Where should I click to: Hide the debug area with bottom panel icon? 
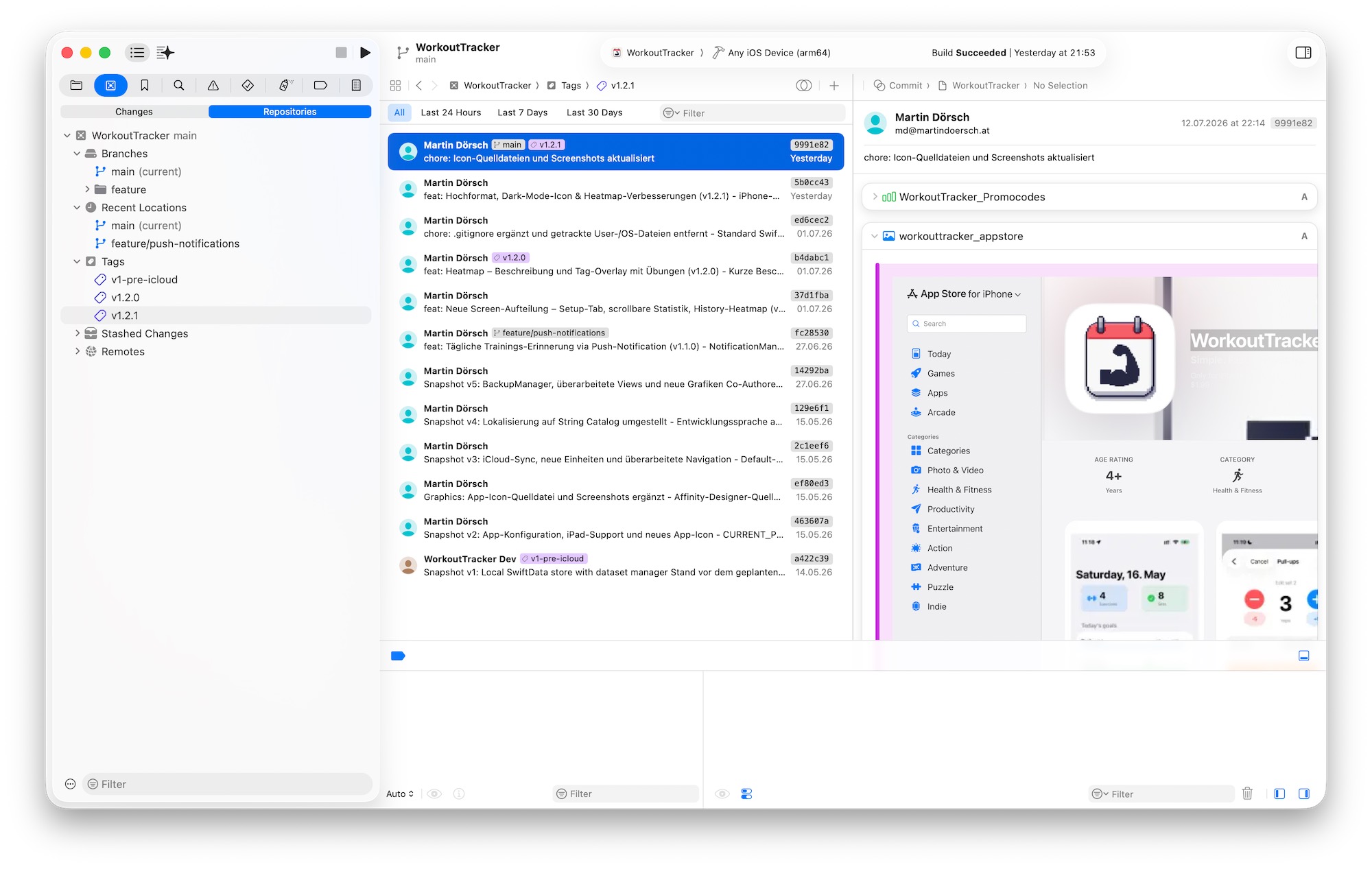click(1304, 656)
